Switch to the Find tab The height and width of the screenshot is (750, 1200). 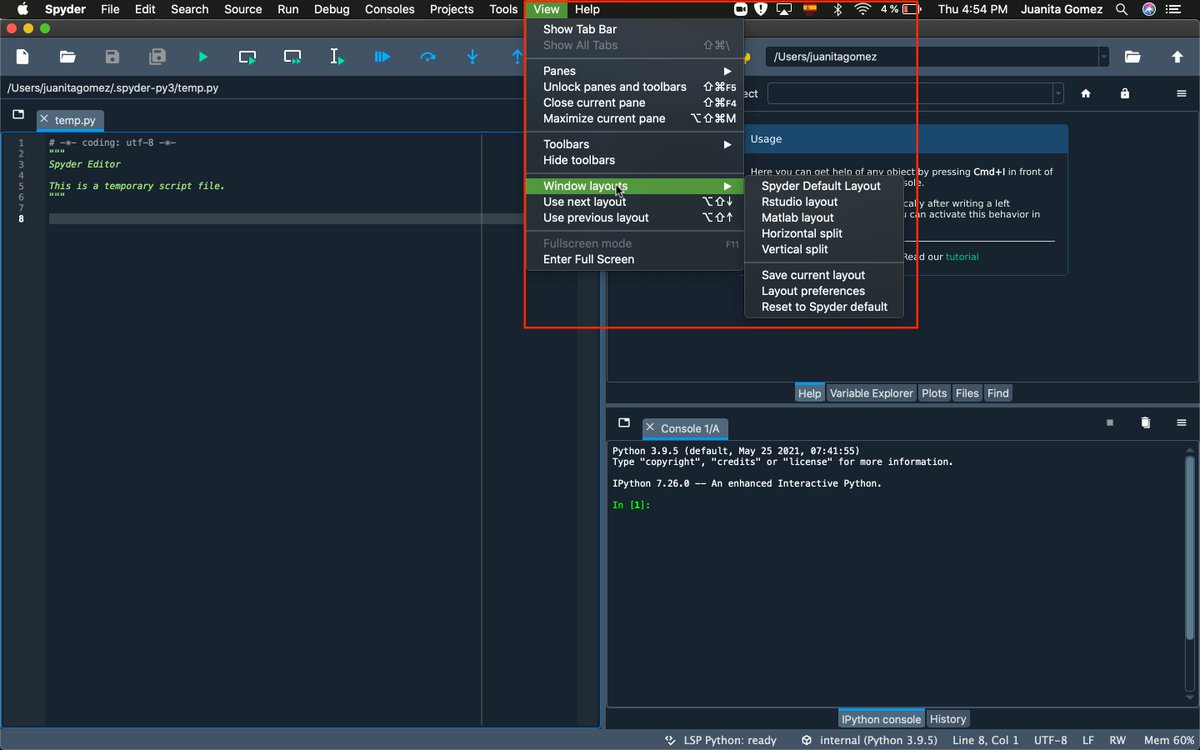point(998,393)
